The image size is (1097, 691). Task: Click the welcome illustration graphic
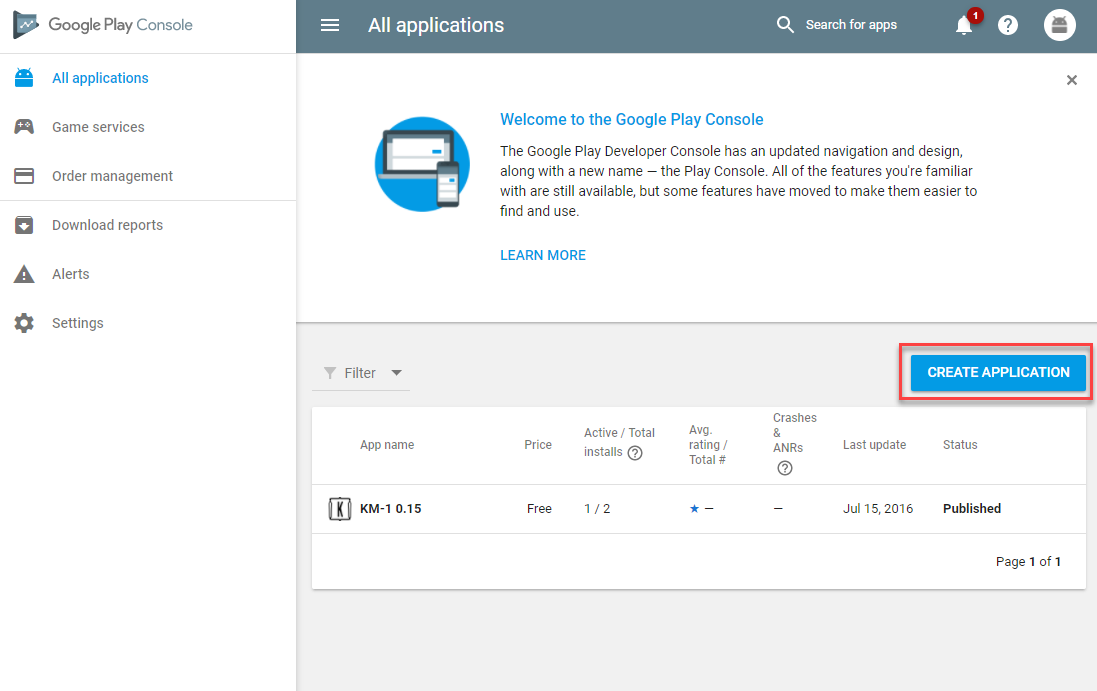[x=422, y=164]
